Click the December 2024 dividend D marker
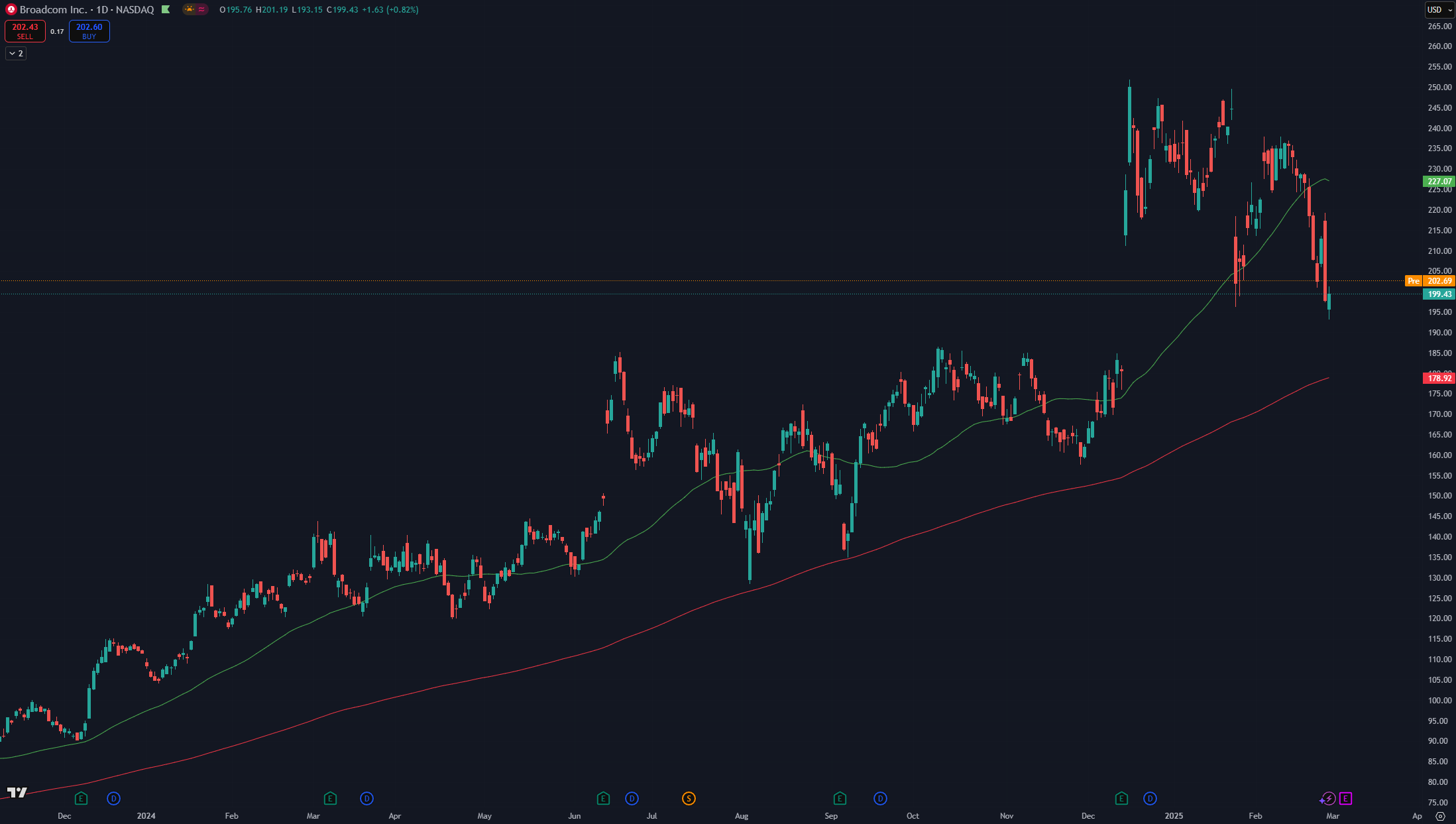 pyautogui.click(x=1150, y=798)
